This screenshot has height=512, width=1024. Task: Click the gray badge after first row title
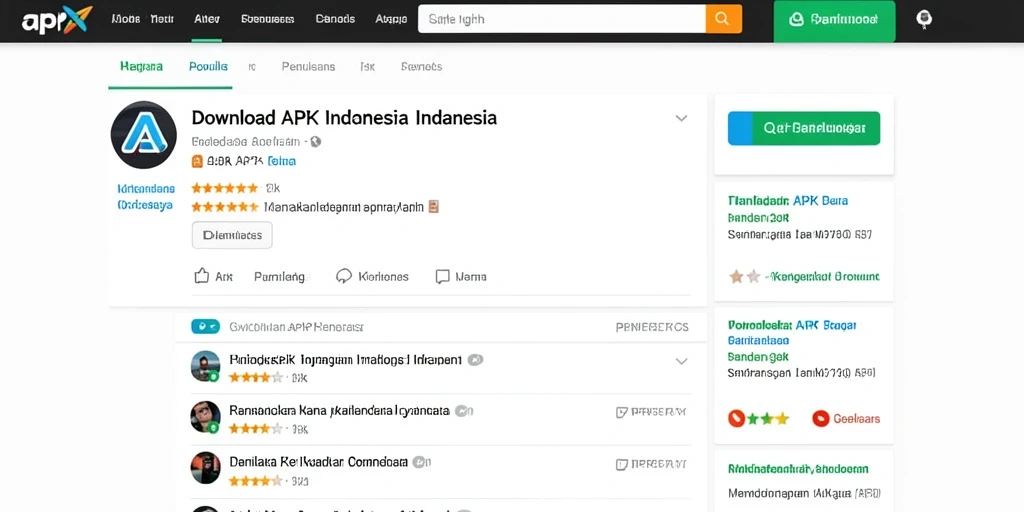[x=475, y=359]
